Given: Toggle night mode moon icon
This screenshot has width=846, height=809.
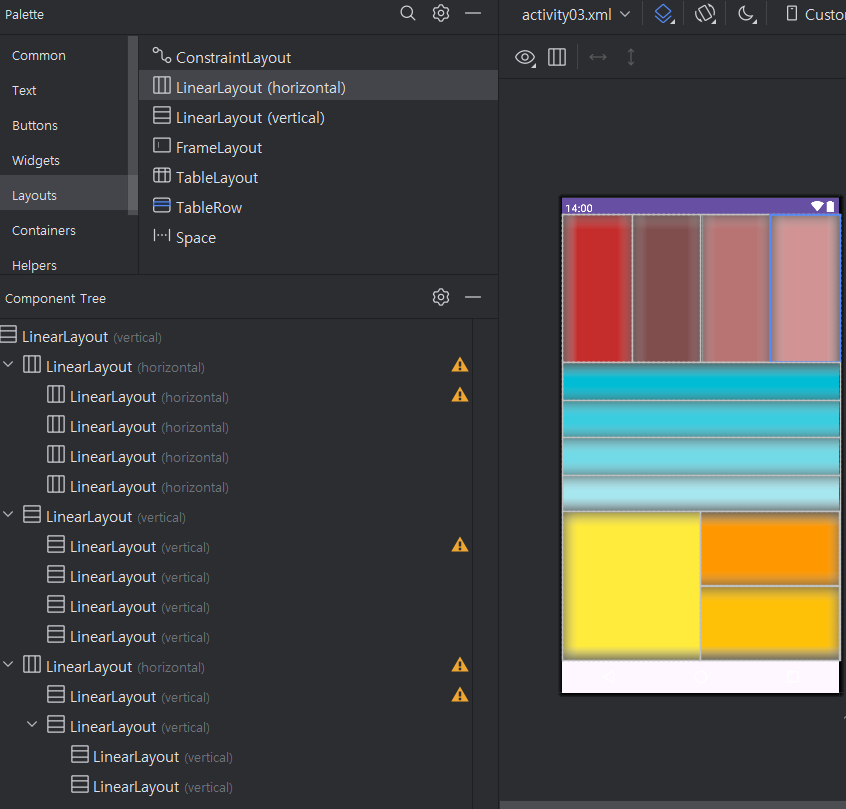Looking at the screenshot, I should (746, 14).
